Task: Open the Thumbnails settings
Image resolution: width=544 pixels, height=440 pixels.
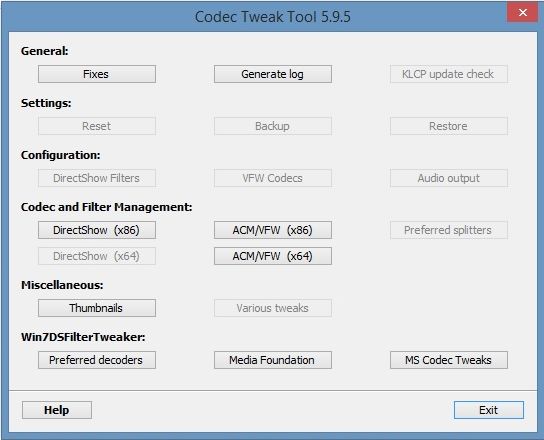Action: click(97, 308)
